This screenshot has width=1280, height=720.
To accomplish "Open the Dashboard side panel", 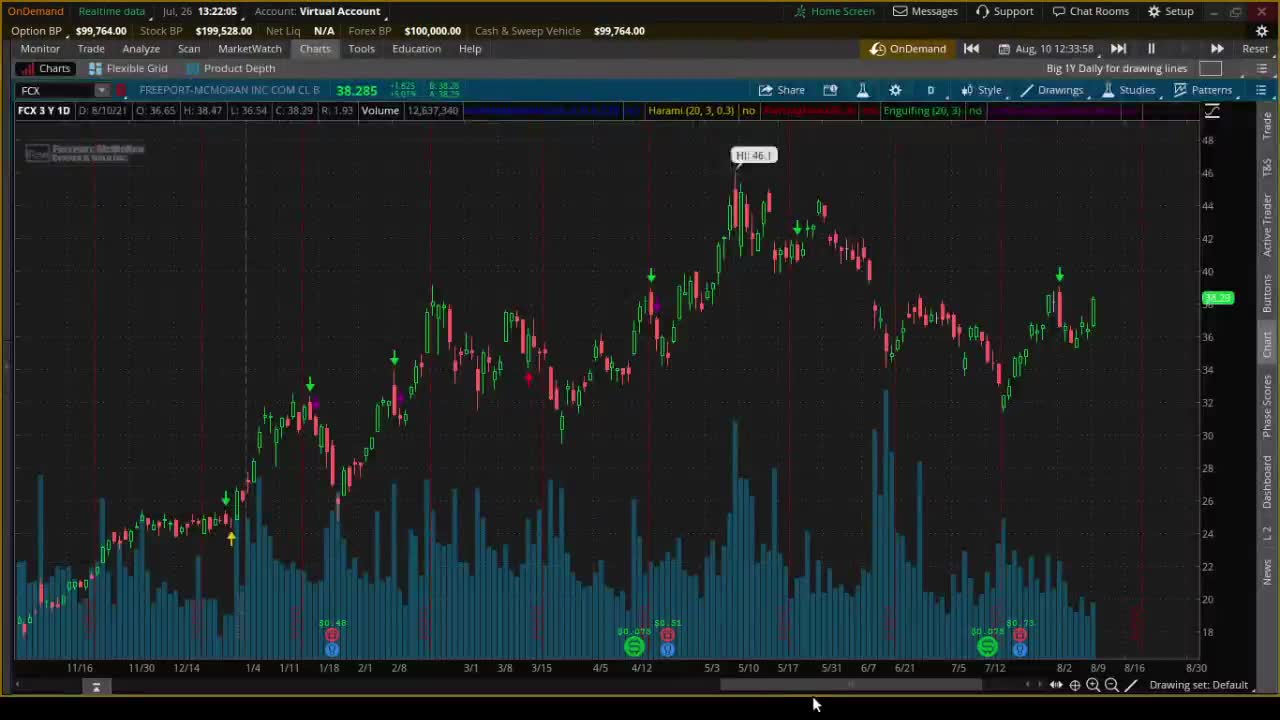I will (1267, 483).
